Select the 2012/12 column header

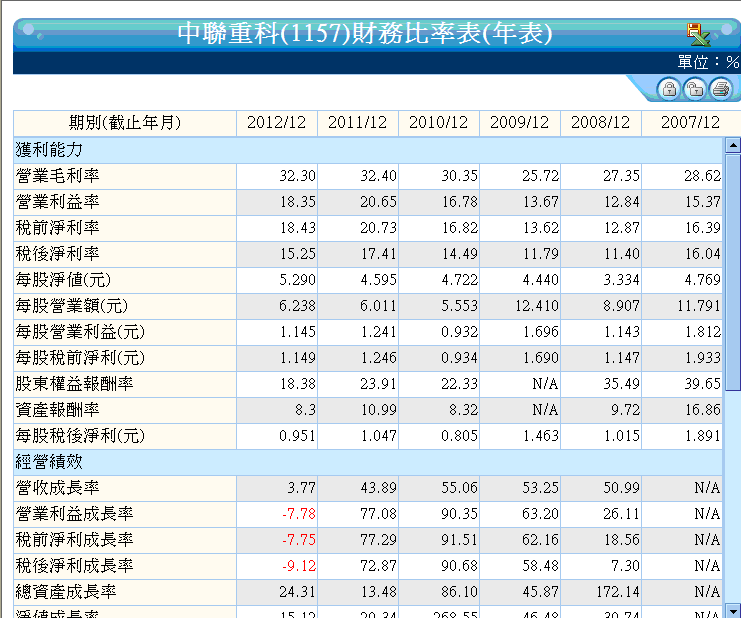(276, 123)
